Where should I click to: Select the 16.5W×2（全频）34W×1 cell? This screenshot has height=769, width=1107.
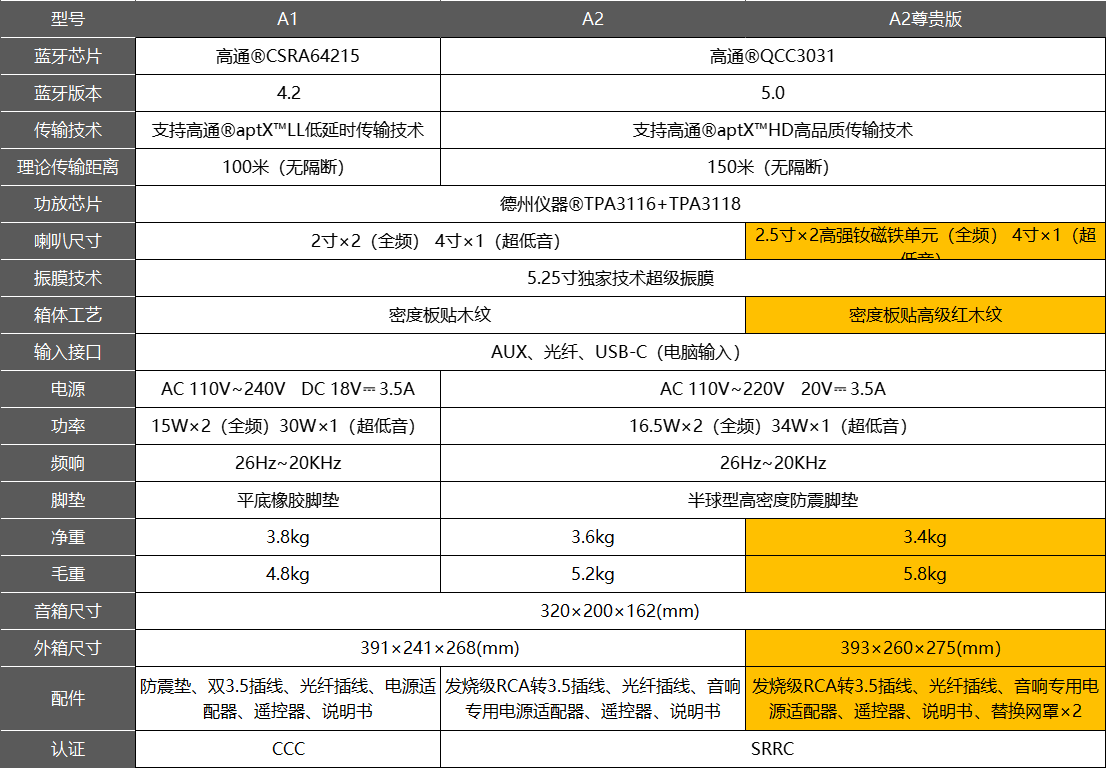[x=773, y=427]
